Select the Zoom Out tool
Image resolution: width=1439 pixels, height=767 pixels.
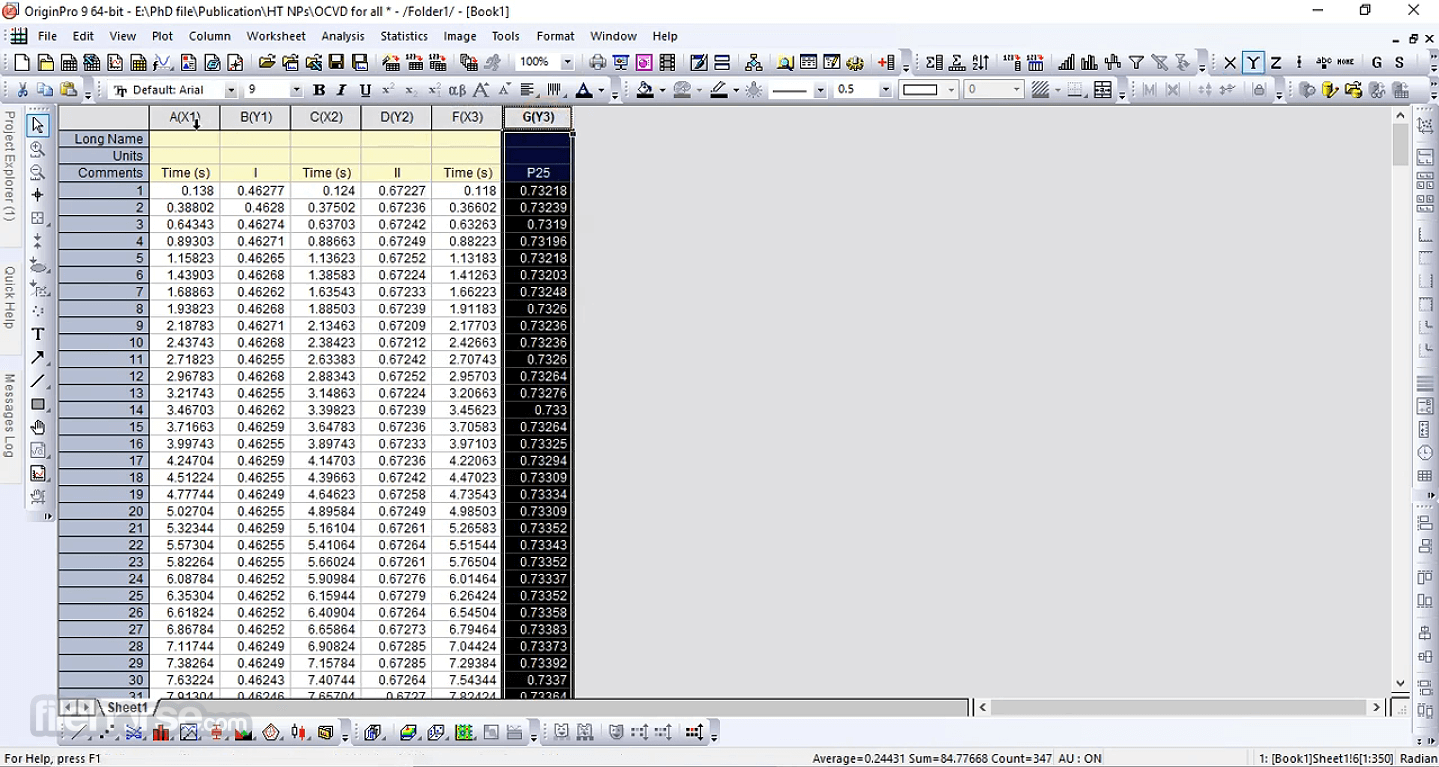(38, 172)
